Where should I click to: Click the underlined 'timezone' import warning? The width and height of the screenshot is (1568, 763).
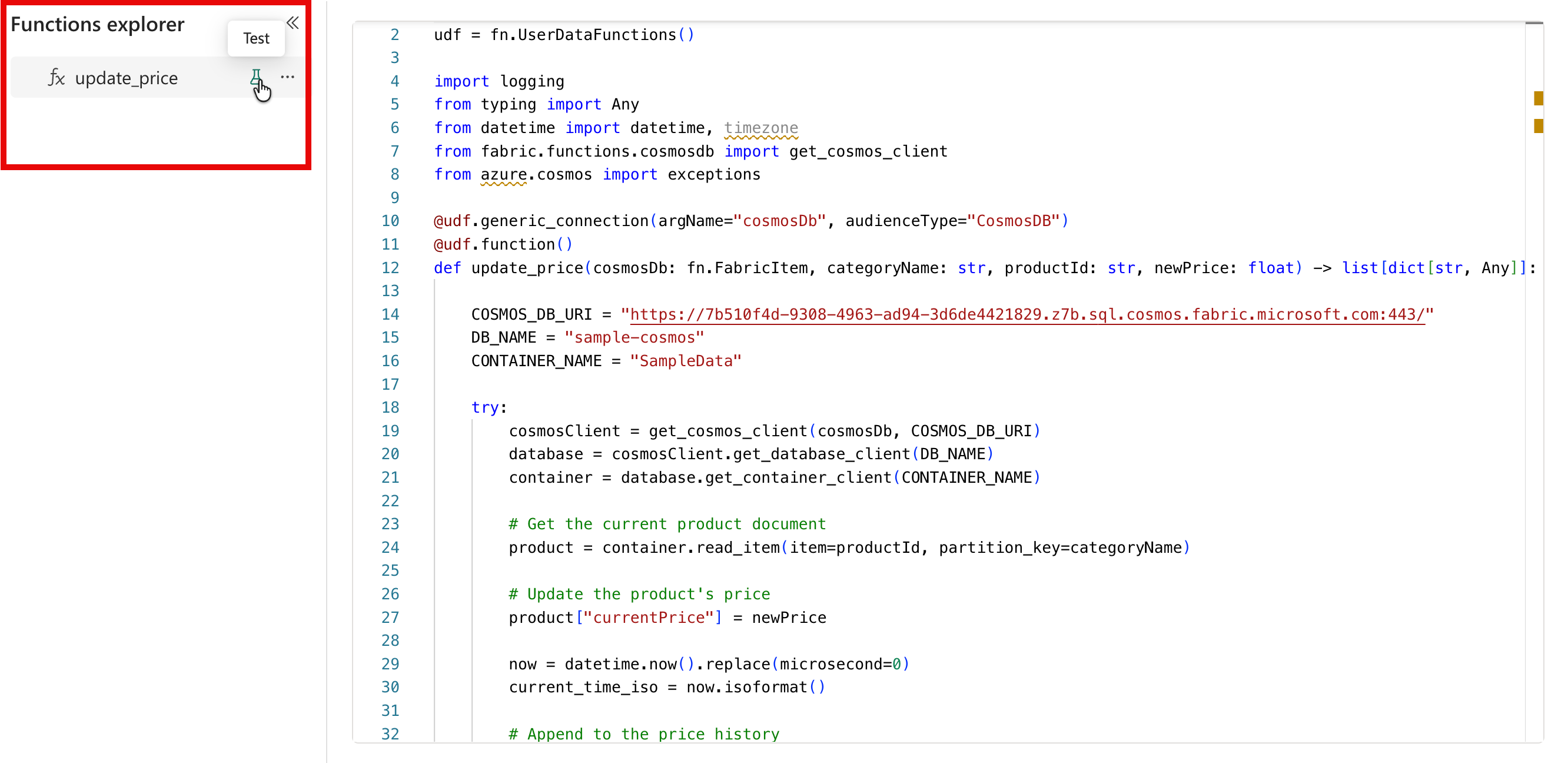[x=761, y=128]
